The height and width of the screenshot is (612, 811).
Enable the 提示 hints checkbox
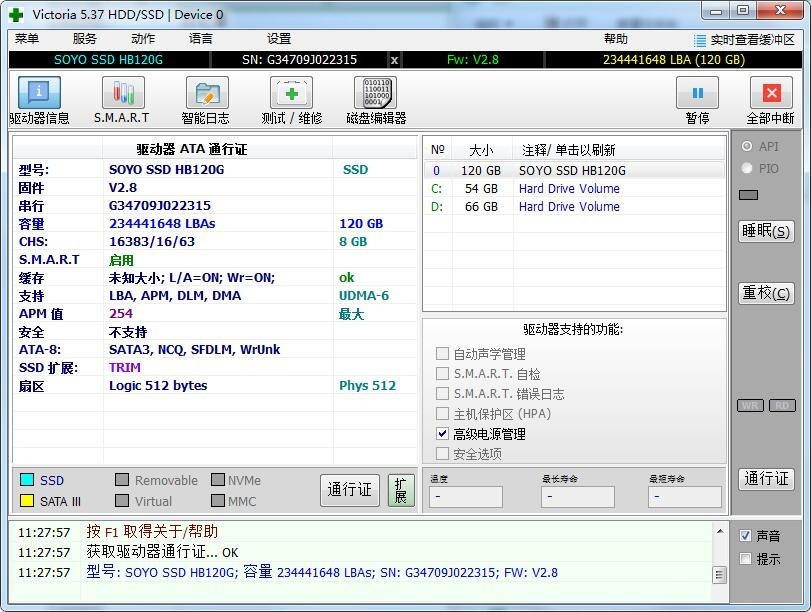click(x=745, y=558)
